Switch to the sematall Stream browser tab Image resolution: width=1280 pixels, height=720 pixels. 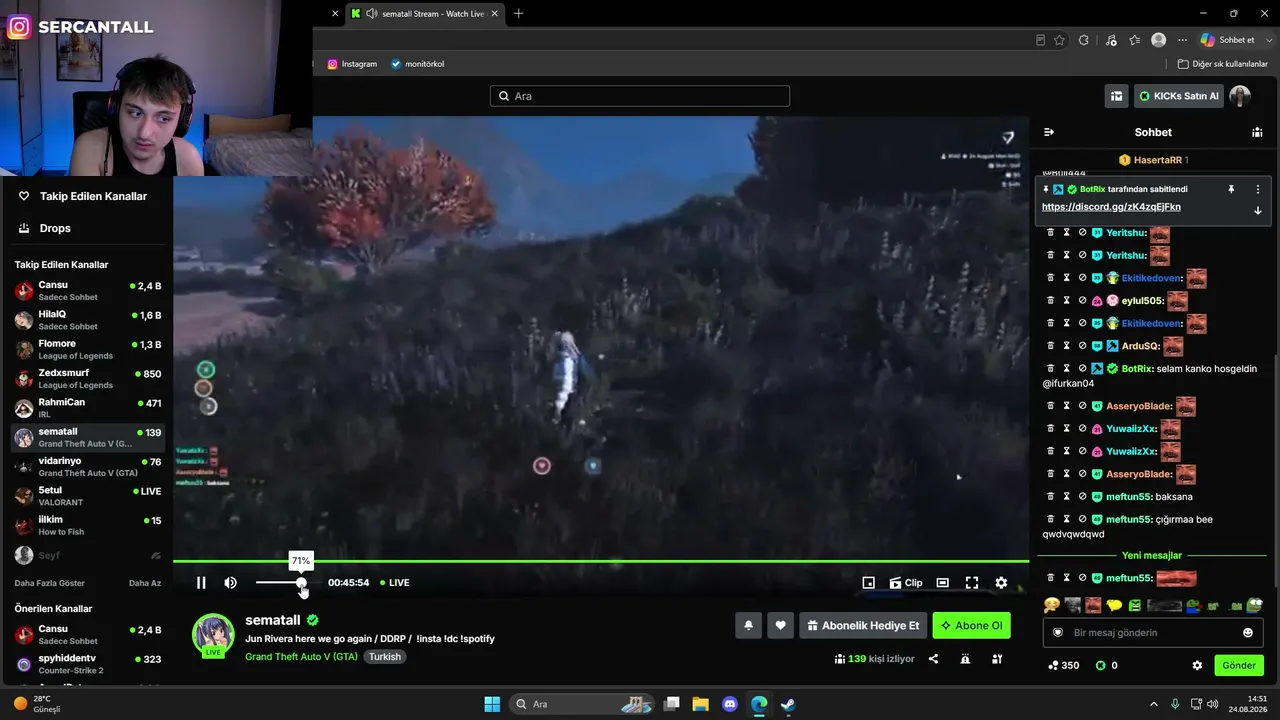pos(424,14)
